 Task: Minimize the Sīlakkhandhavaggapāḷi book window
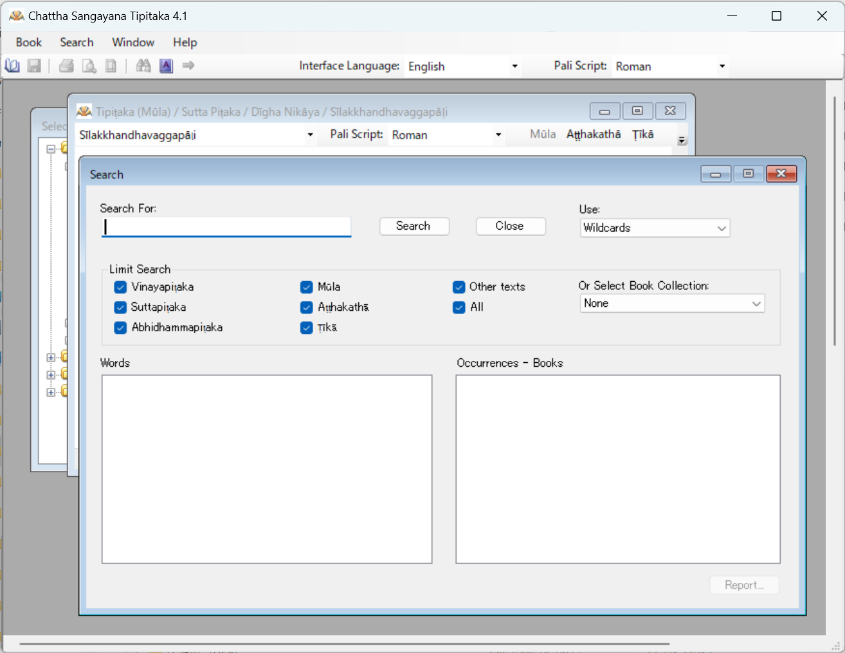(605, 111)
